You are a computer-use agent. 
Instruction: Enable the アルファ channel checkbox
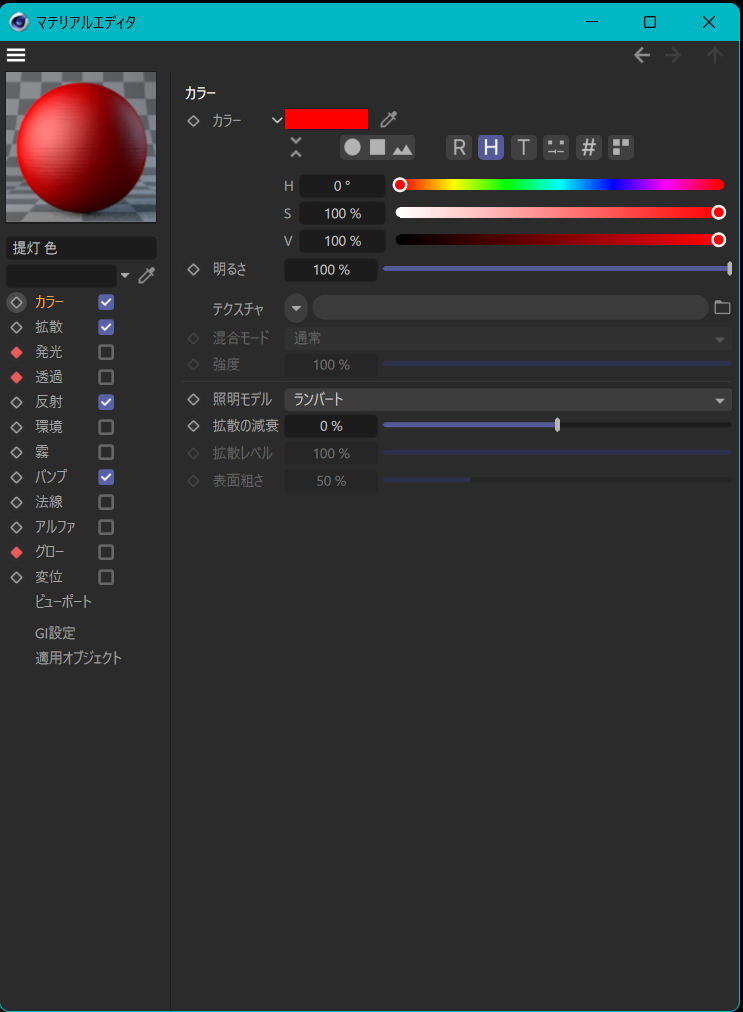coord(106,527)
